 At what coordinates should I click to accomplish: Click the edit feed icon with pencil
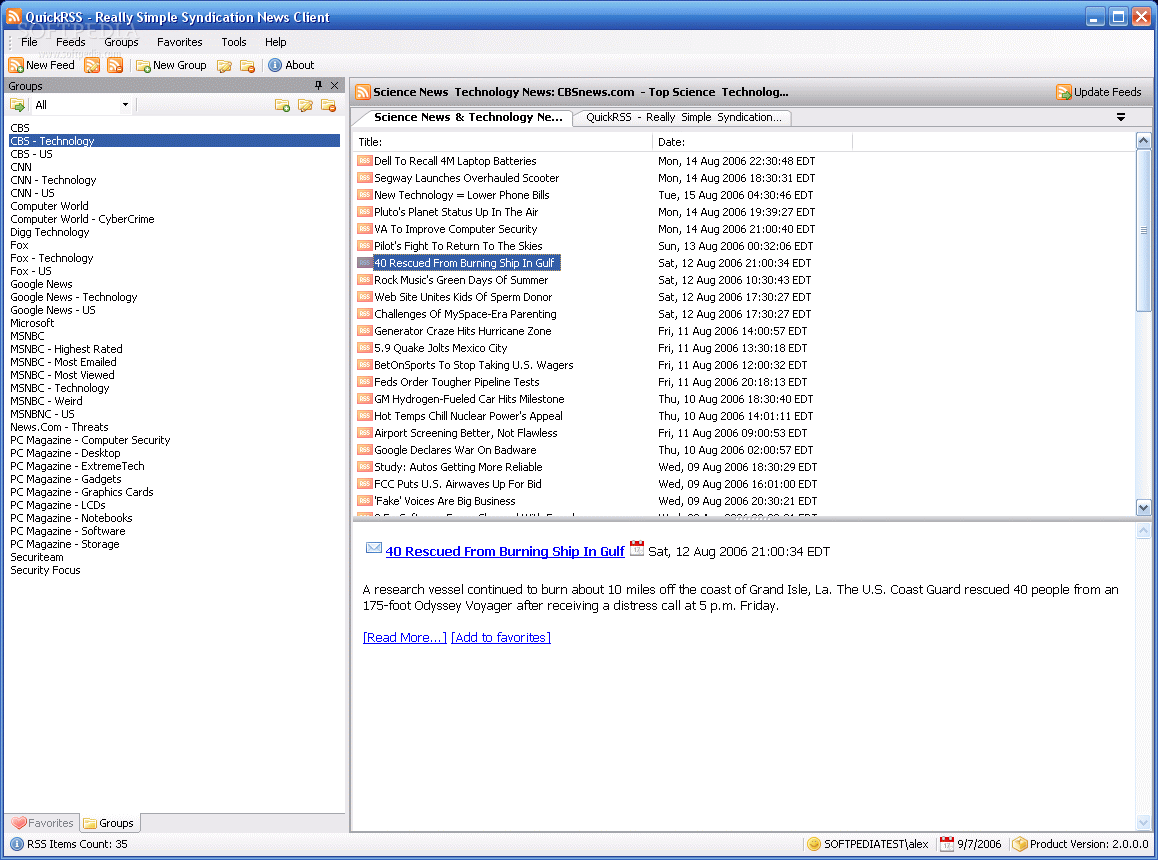pyautogui.click(x=92, y=65)
